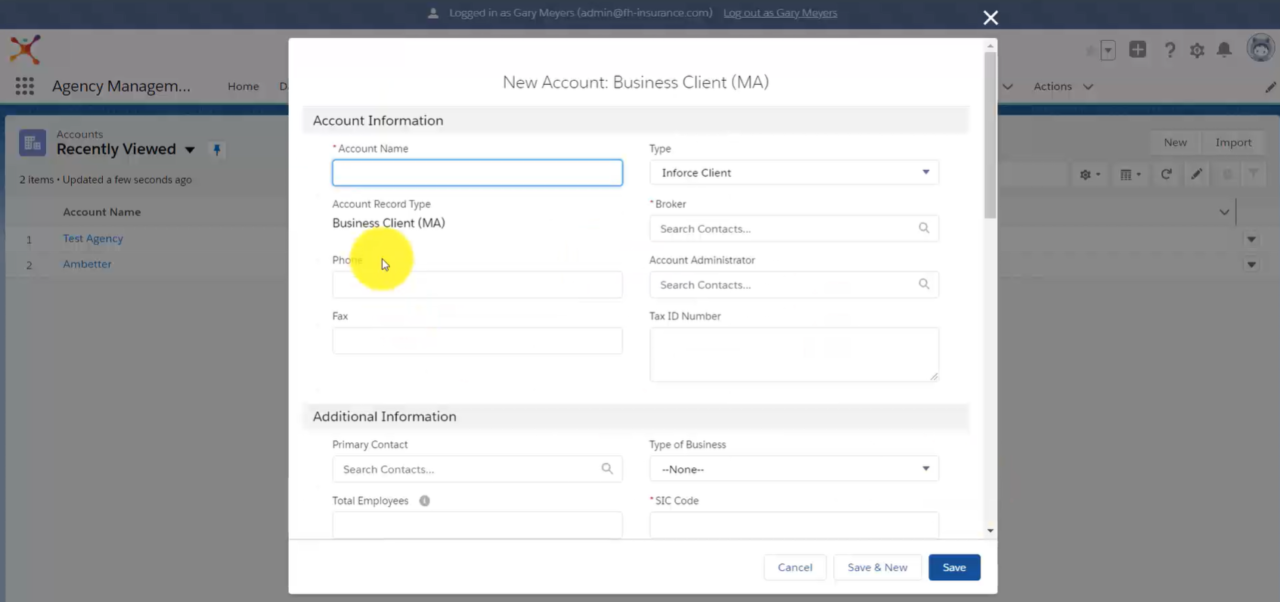The image size is (1280, 602).
Task: Check notifications with the bell icon
Action: [1223, 48]
